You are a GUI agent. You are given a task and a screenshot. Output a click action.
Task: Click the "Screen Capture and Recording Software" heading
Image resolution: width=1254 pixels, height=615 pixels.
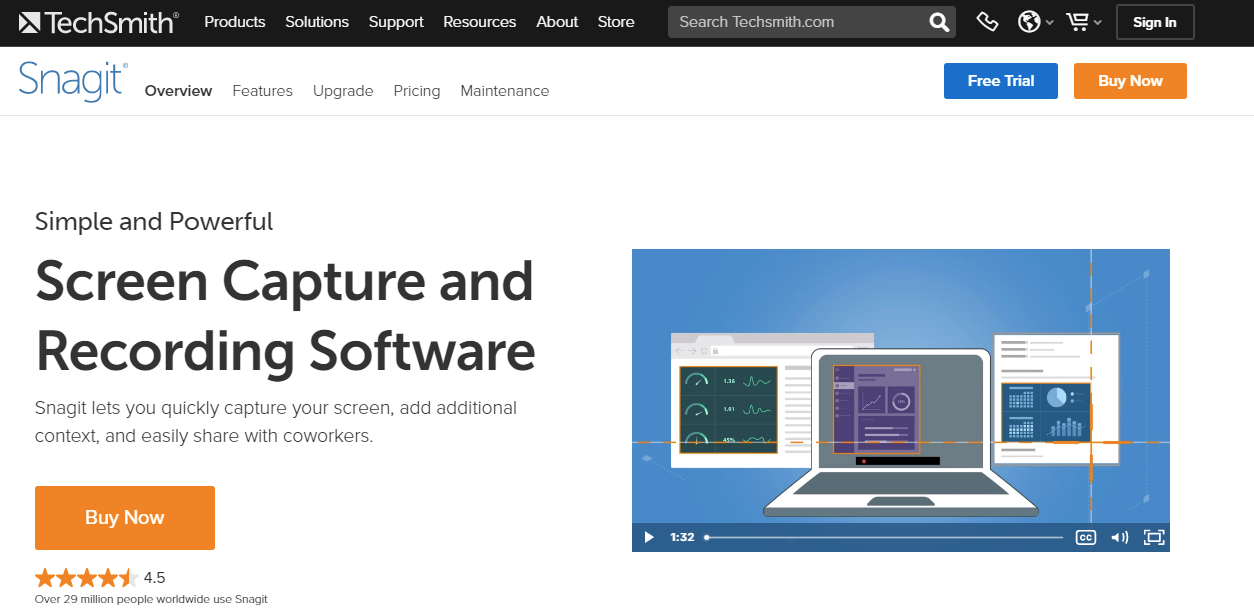click(x=285, y=316)
